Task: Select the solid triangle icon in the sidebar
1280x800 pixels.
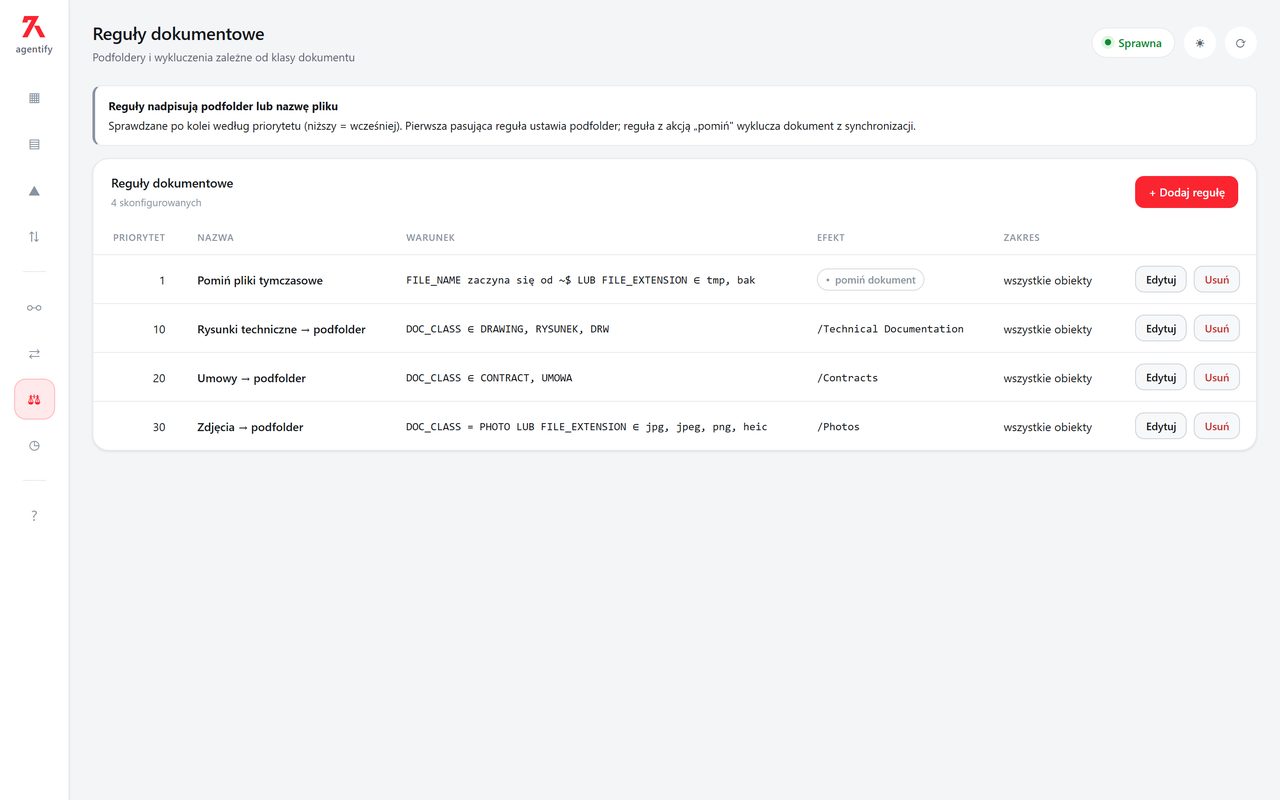Action: (34, 191)
